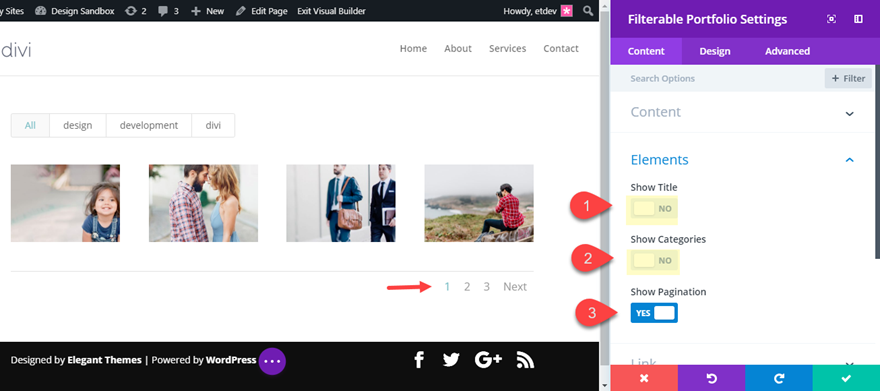This screenshot has width=880, height=391.
Task: Open the Services menu link
Action: pos(507,49)
